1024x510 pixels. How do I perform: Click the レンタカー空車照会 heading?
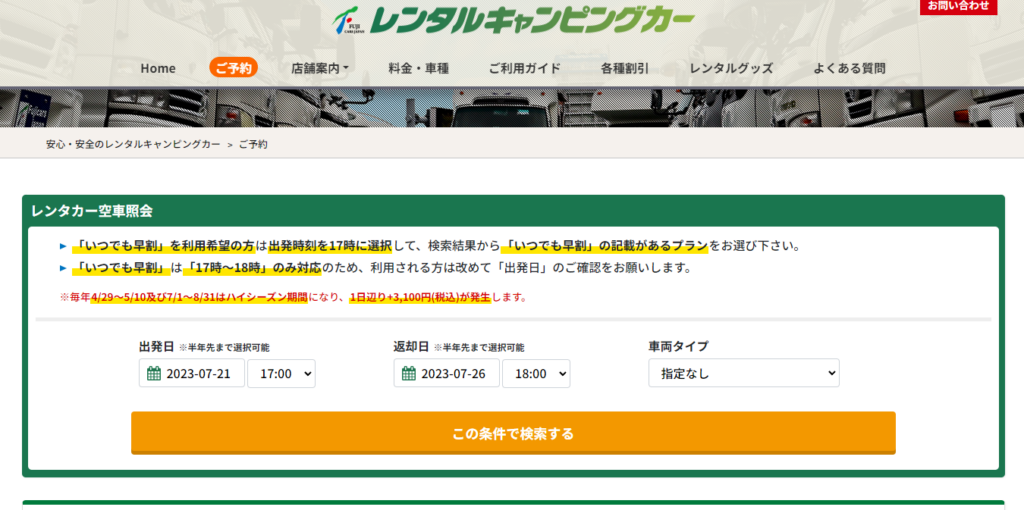pos(91,210)
